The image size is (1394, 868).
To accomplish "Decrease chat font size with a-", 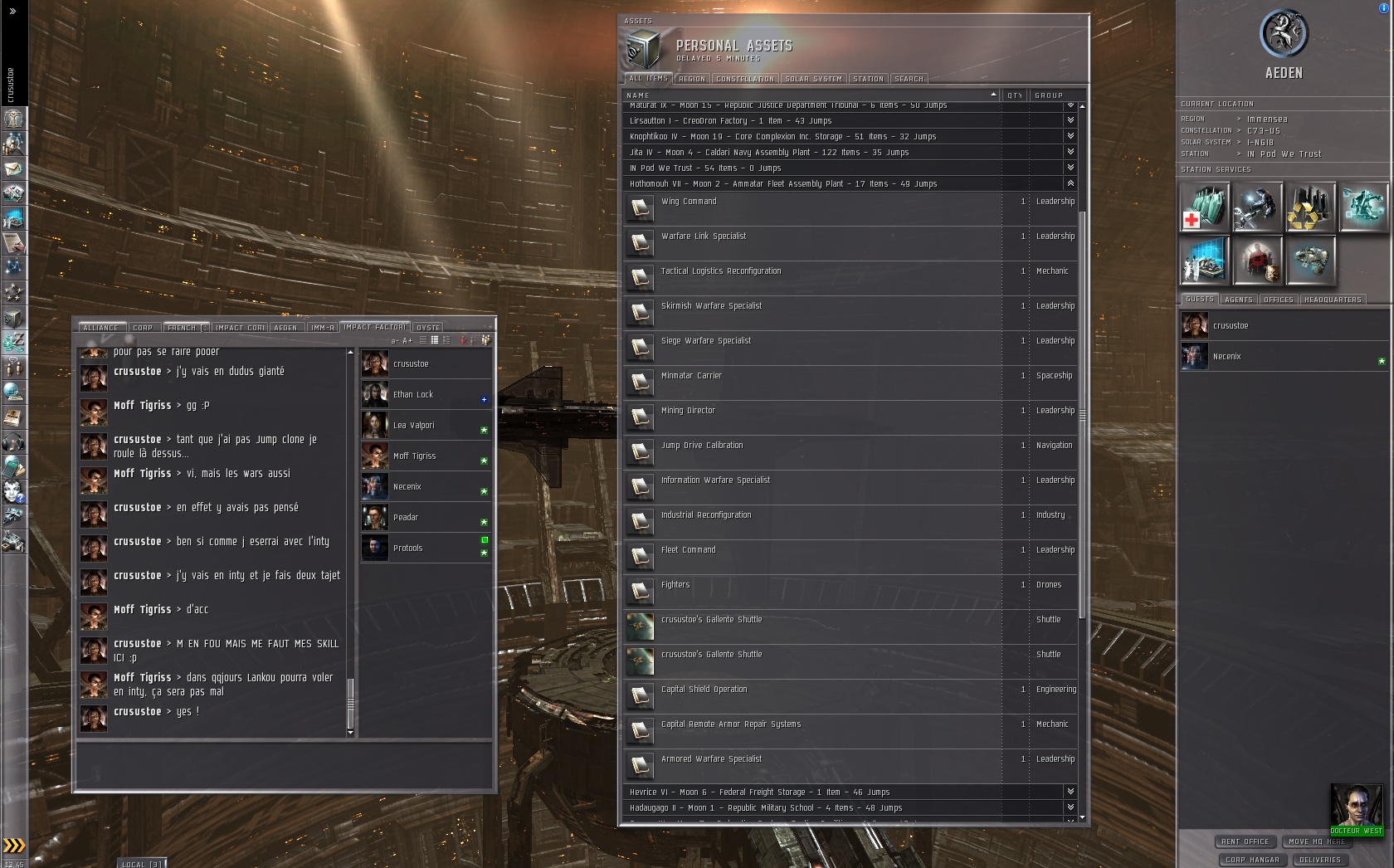I will [x=395, y=340].
